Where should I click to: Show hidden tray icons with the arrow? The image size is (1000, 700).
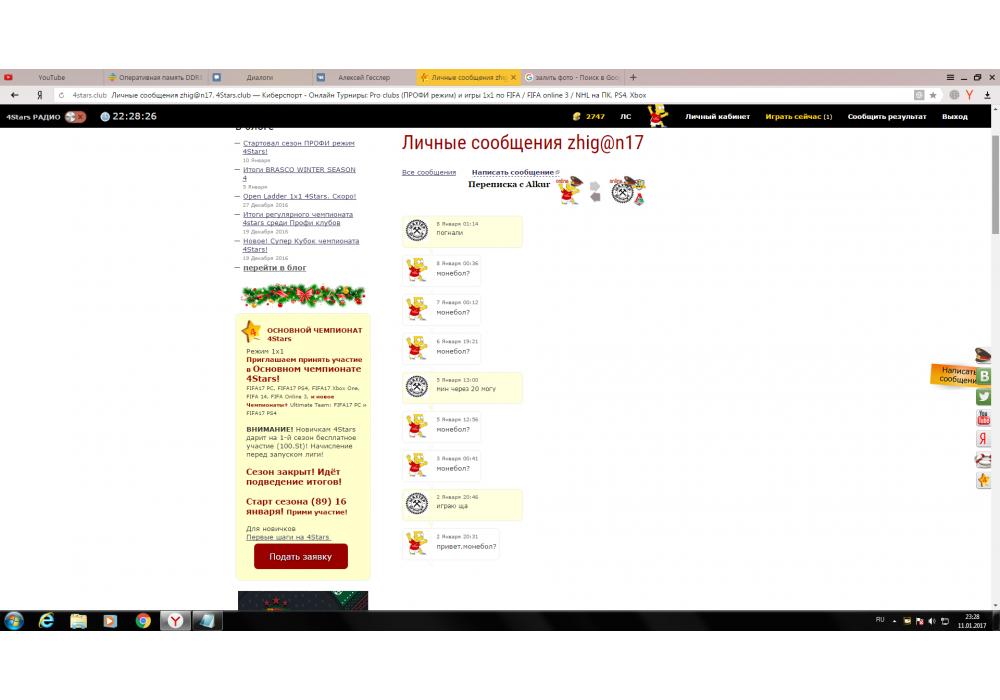894,621
